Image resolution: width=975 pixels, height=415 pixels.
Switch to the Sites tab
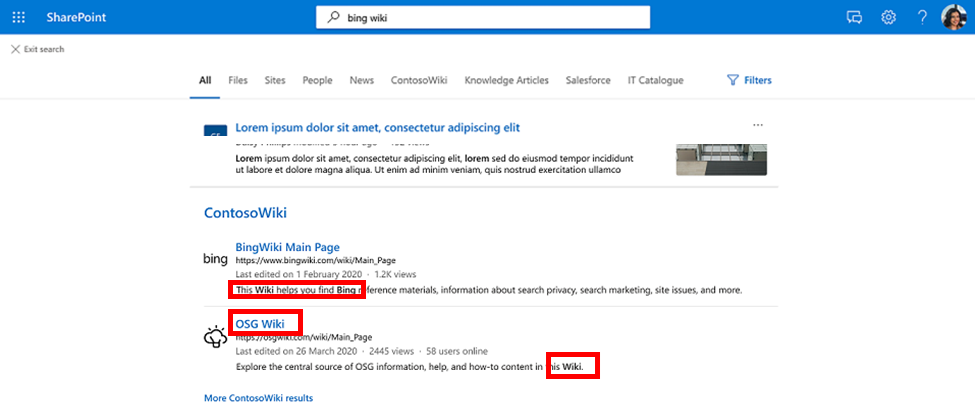tap(275, 80)
